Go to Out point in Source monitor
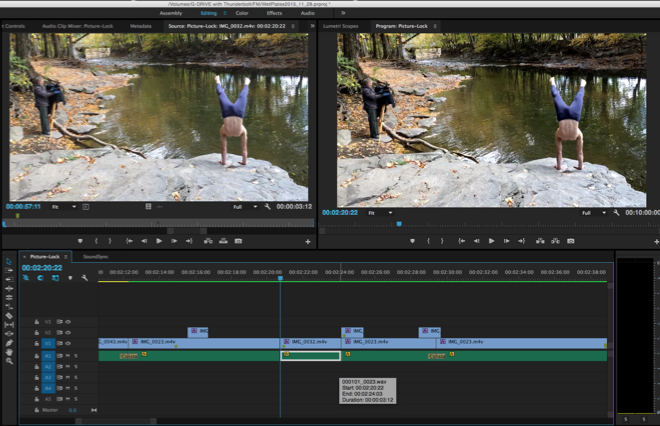660x426 pixels. 189,241
